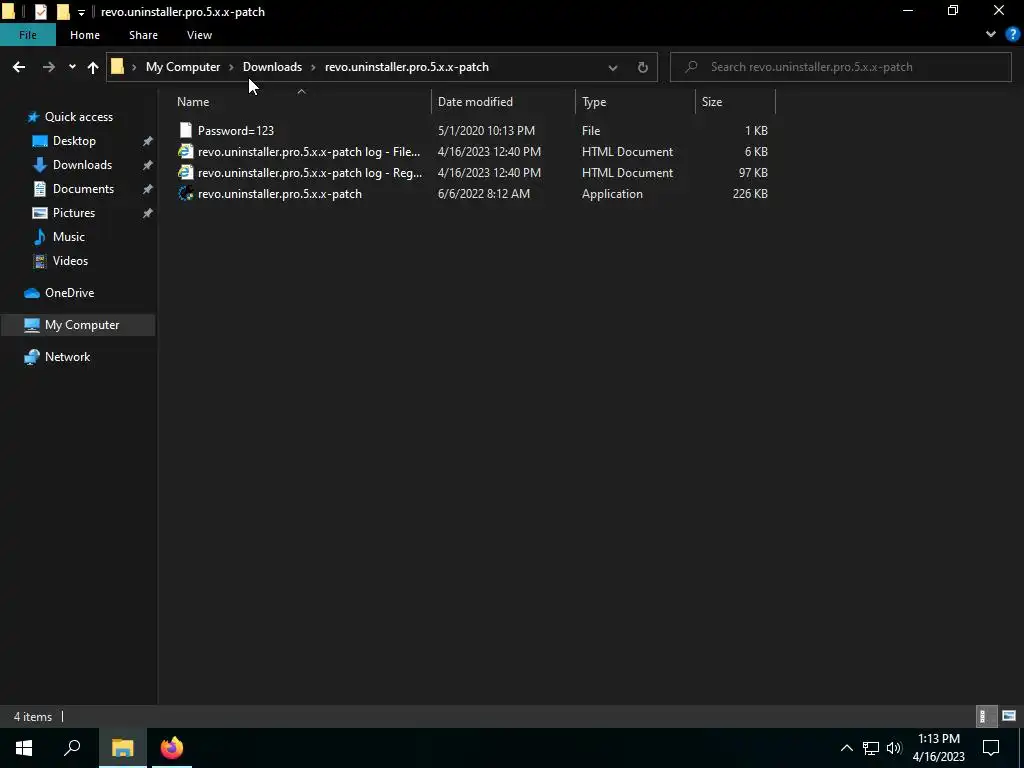Click My Computer in the address bar
Screen dimensions: 1024x768
(183, 67)
